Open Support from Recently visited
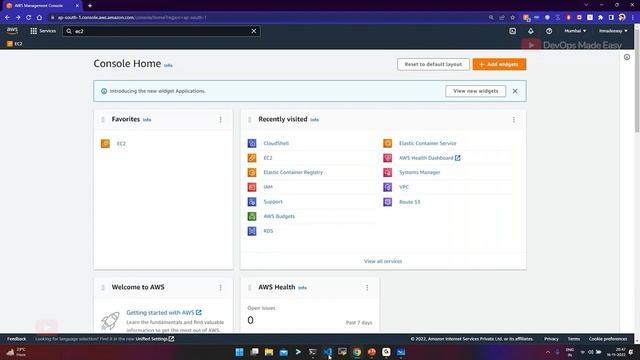Viewport: 640px width, 360px height. 273,202
